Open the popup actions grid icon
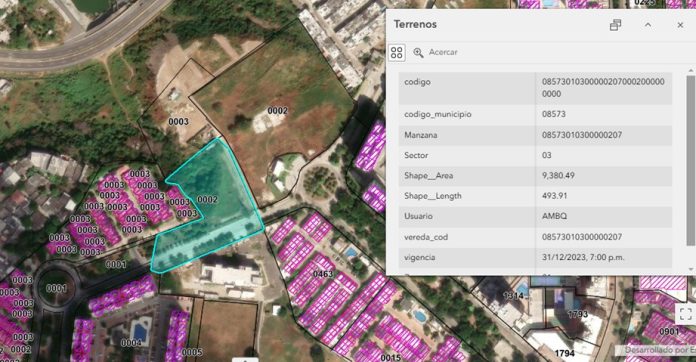 click(x=397, y=52)
